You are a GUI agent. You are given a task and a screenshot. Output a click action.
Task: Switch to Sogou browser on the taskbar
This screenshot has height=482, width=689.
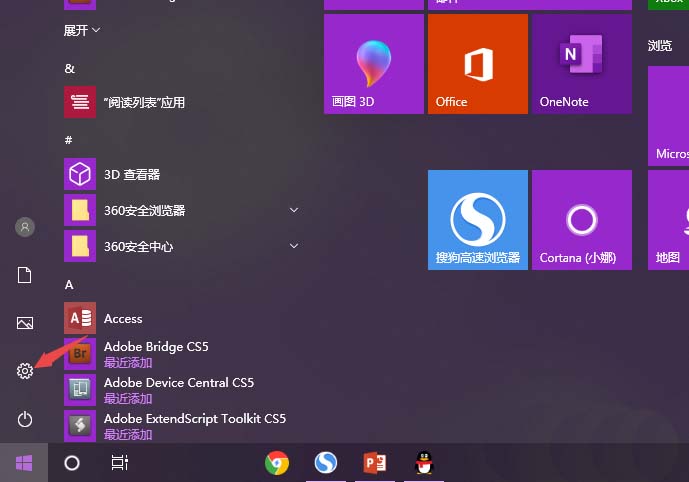pos(326,463)
